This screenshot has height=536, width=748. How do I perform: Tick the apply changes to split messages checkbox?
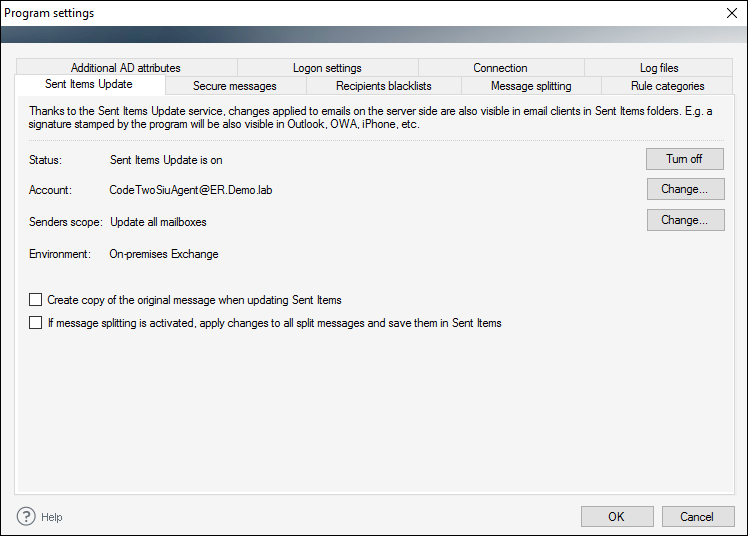click(x=35, y=323)
